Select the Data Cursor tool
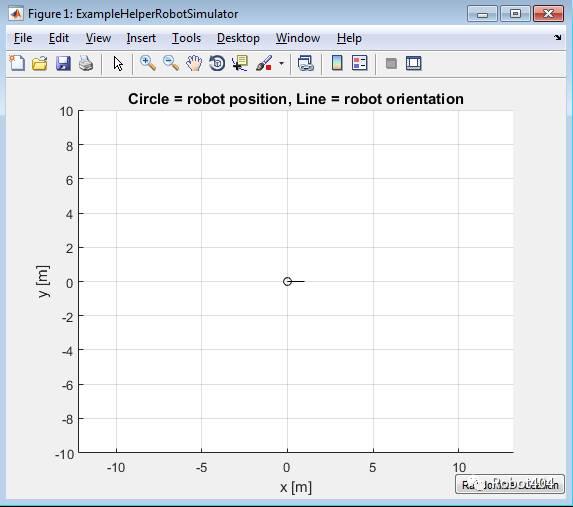 (x=240, y=63)
